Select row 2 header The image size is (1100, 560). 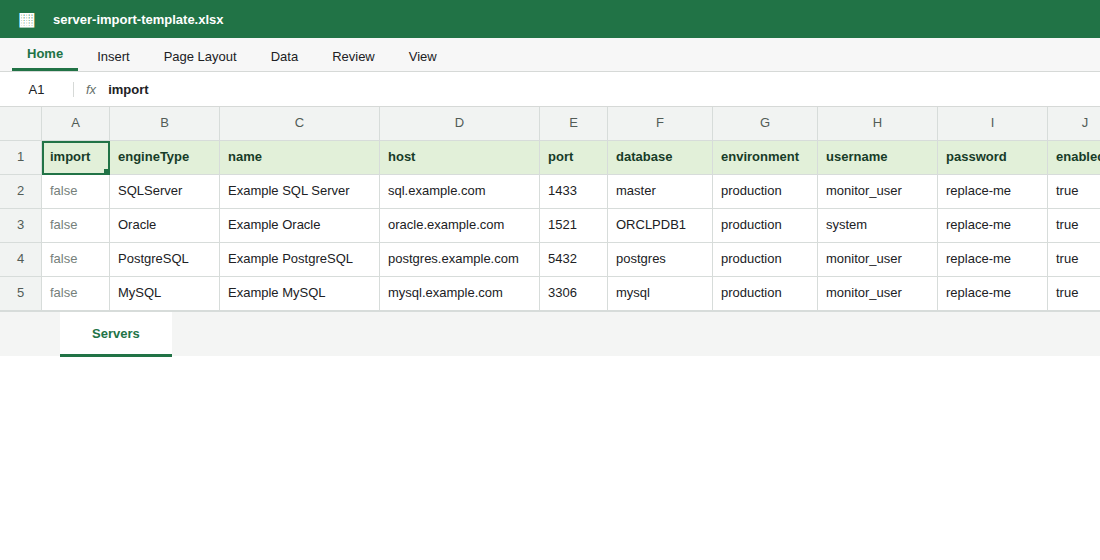point(20,191)
